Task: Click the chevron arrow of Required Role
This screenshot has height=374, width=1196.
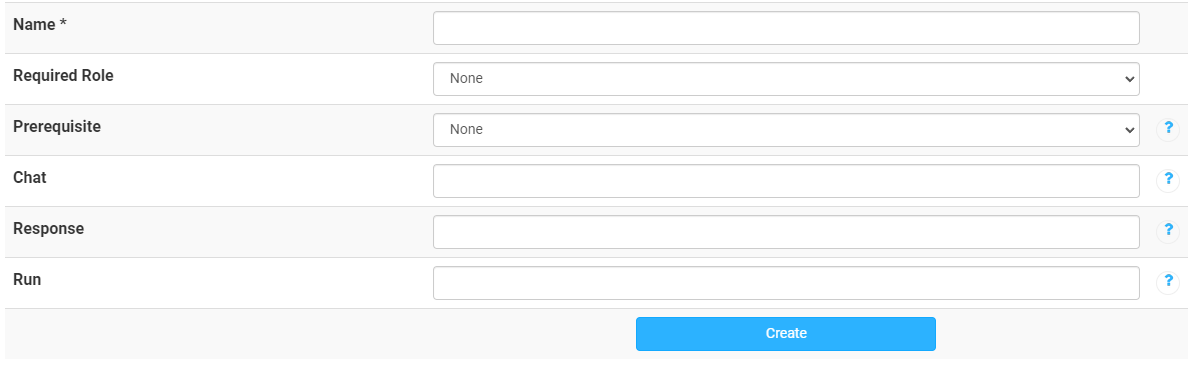Action: pyautogui.click(x=1130, y=79)
